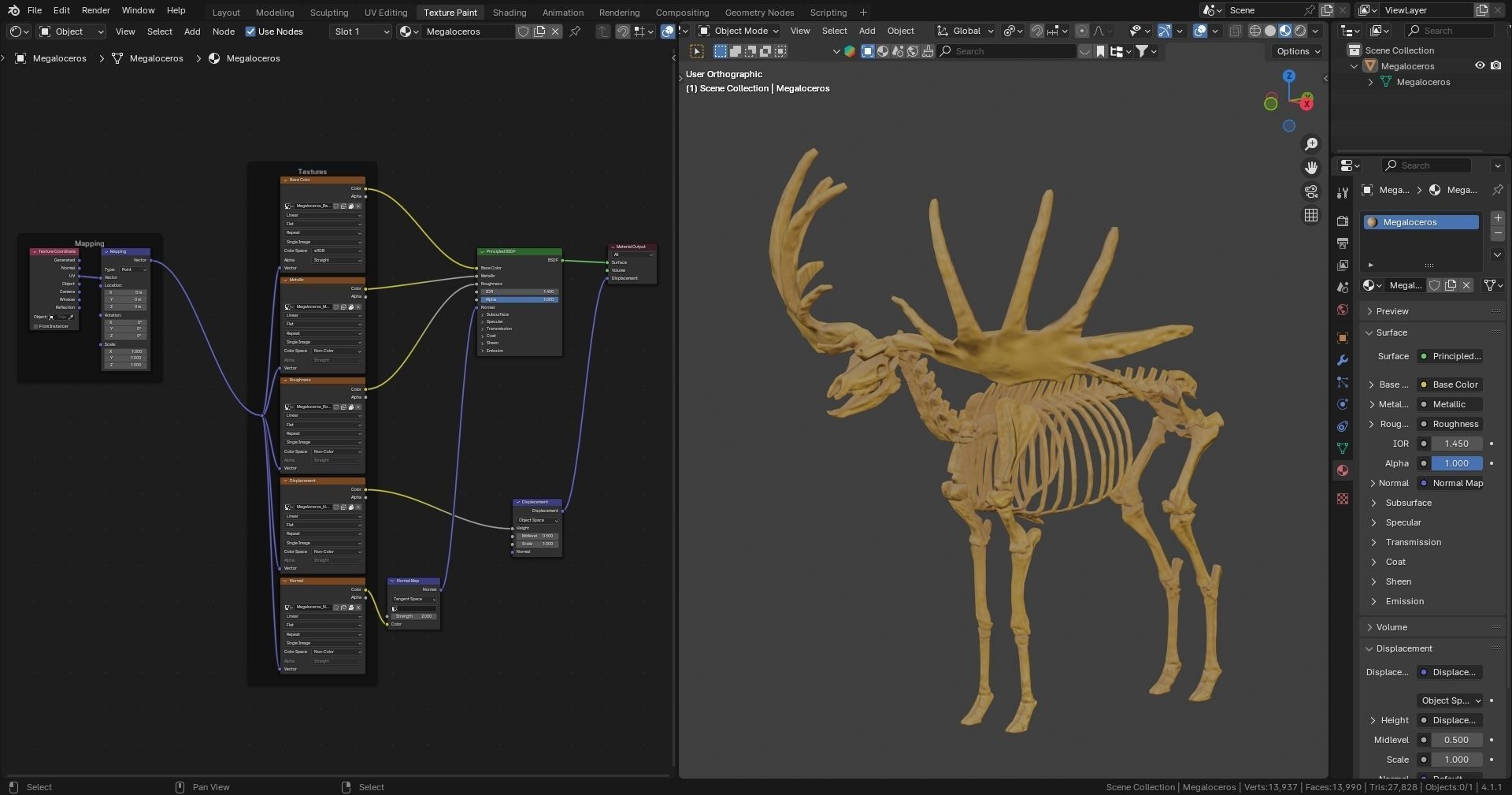This screenshot has height=795, width=1512.
Task: Open the Scene properties tab
Action: tap(1343, 288)
